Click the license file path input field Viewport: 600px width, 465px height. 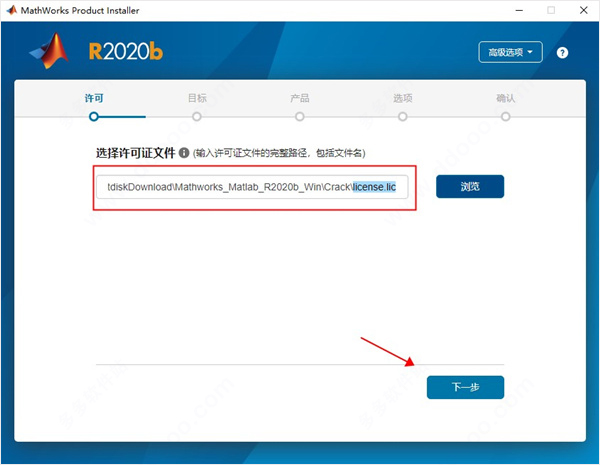click(x=252, y=187)
